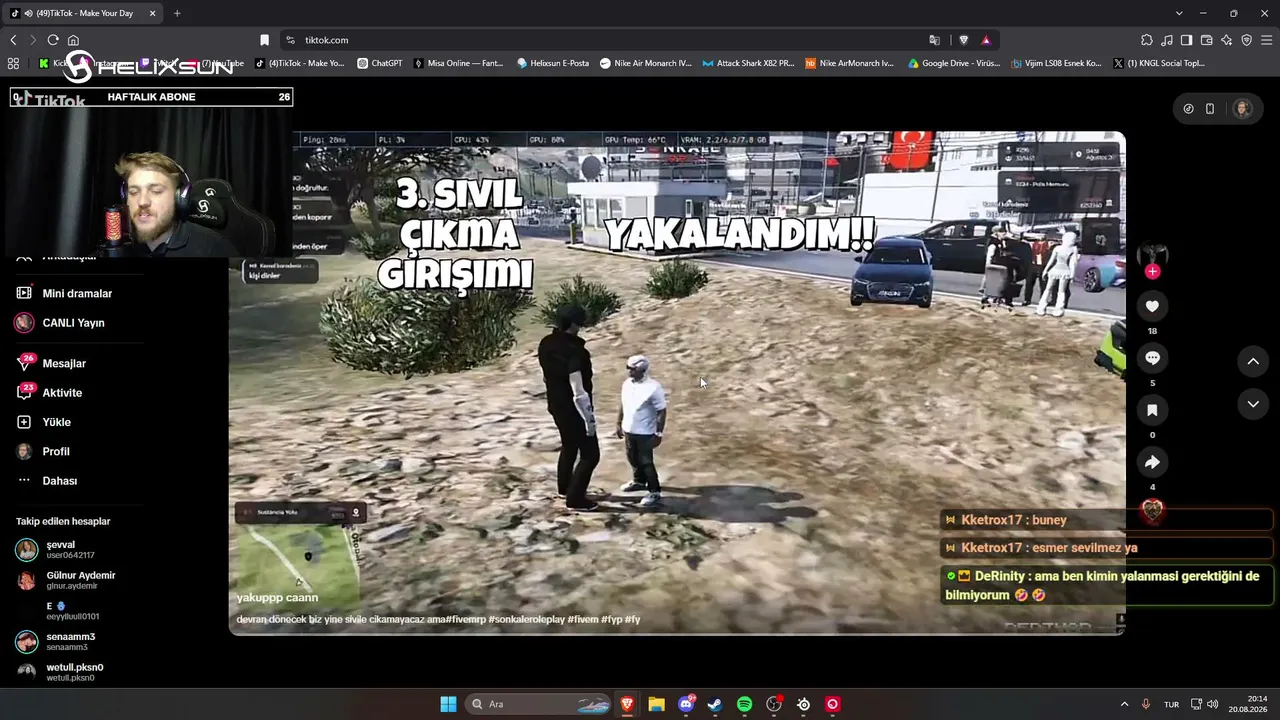Open the KNGL Social Topl bookmark
The width and height of the screenshot is (1280, 720).
[1158, 63]
